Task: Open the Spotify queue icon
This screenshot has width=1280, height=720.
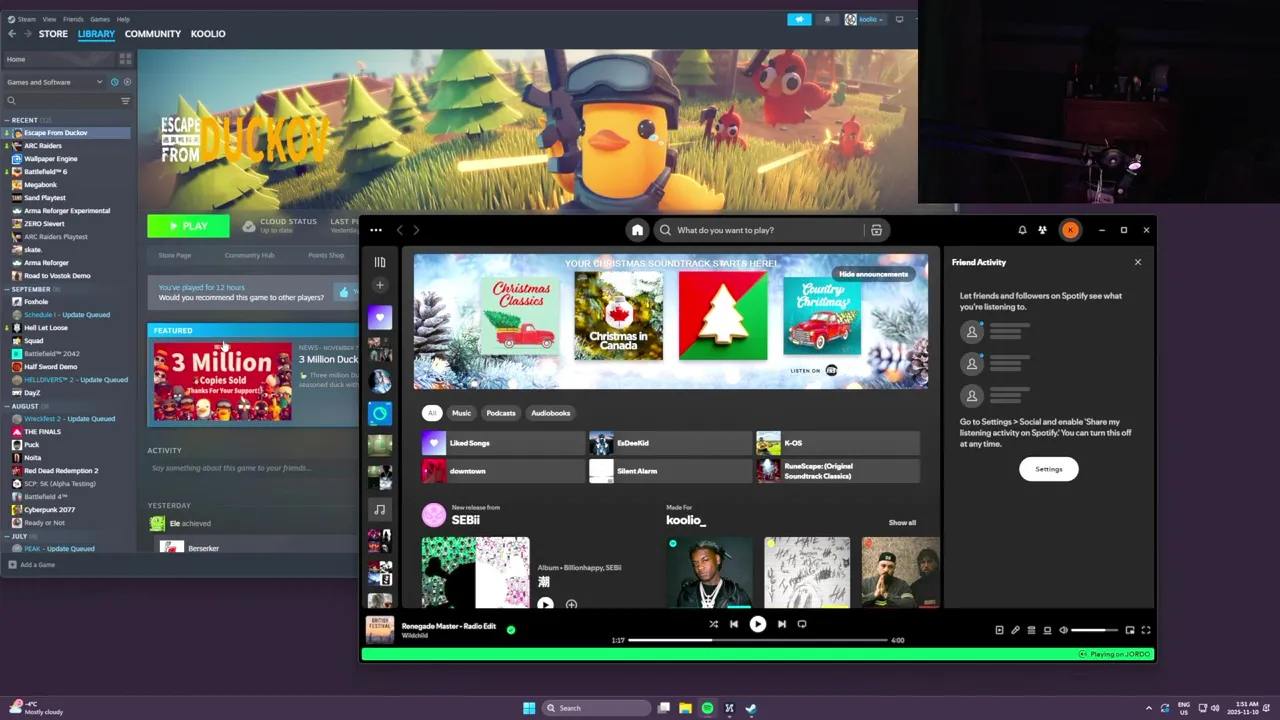Action: pyautogui.click(x=1031, y=630)
